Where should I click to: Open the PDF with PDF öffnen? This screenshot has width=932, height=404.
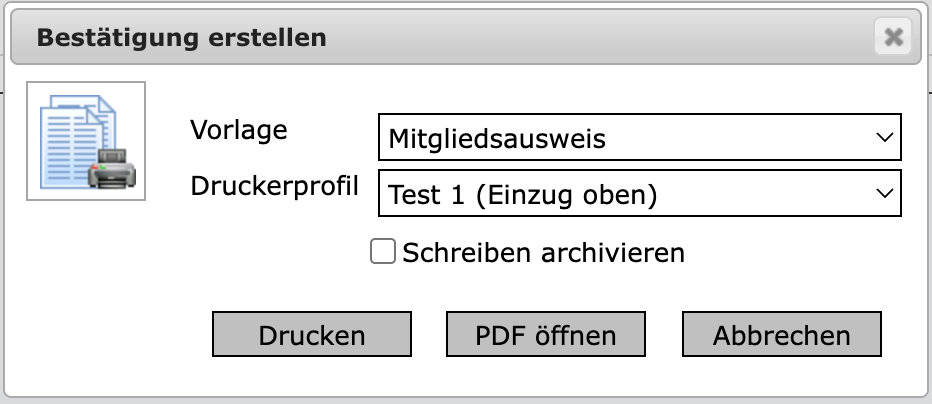coord(546,334)
